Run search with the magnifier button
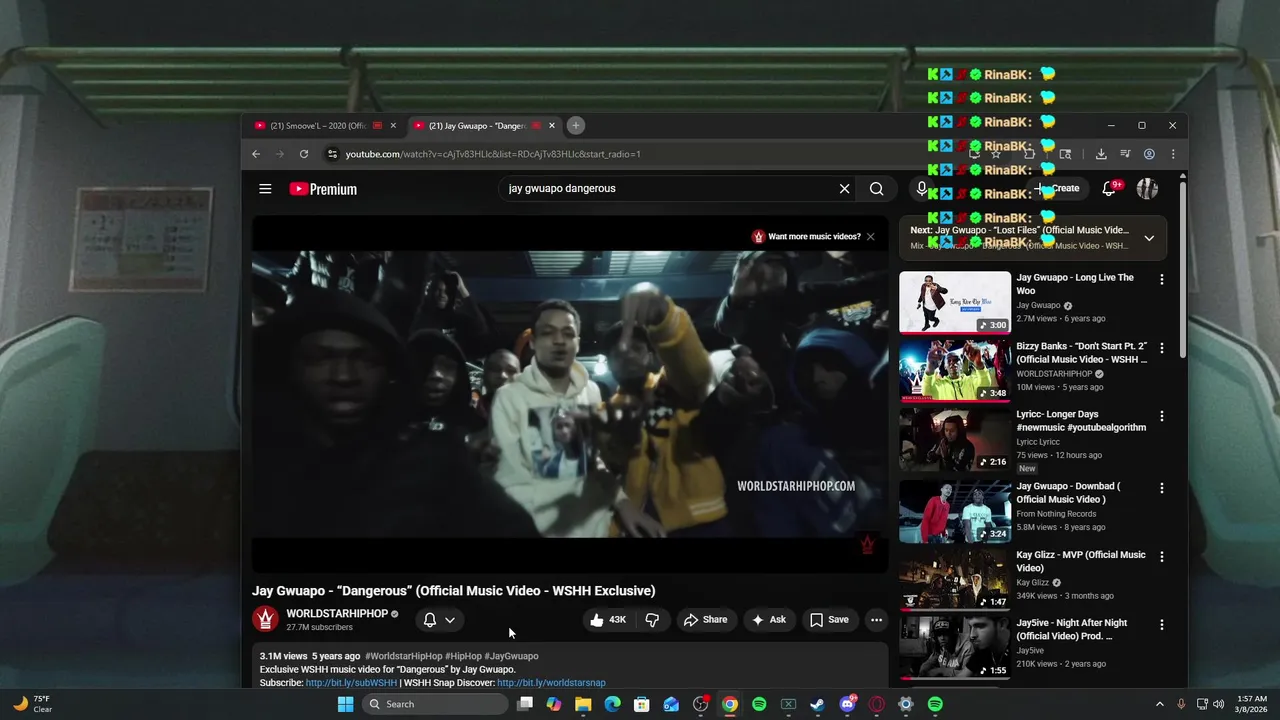 pyautogui.click(x=876, y=188)
